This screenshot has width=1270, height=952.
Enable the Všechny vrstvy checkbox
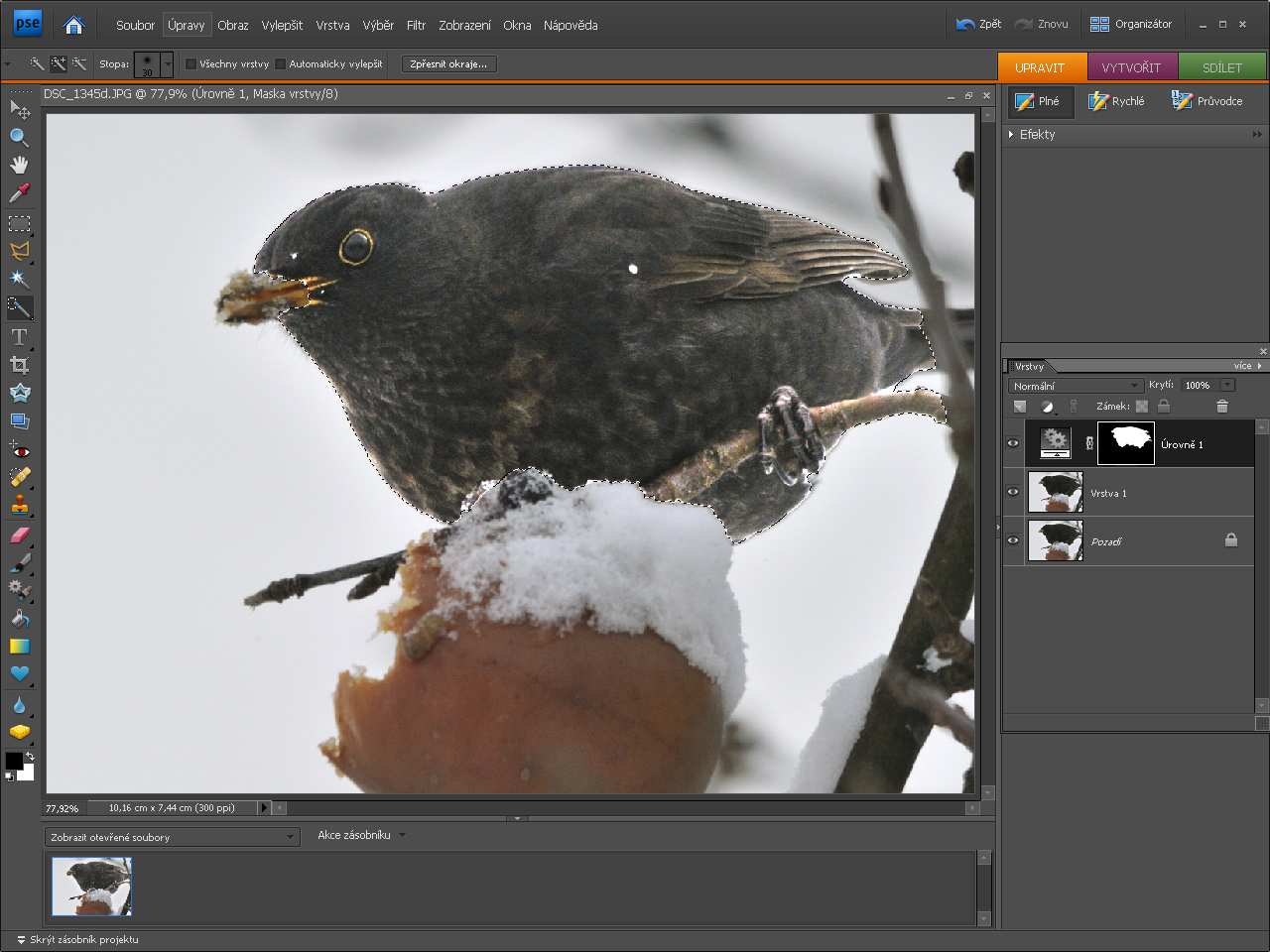191,64
